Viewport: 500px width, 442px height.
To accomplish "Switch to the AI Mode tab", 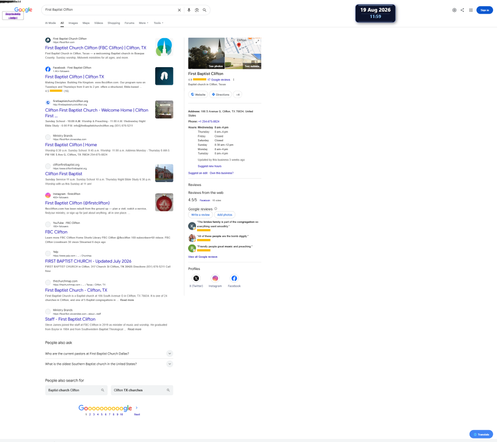I will [x=50, y=23].
